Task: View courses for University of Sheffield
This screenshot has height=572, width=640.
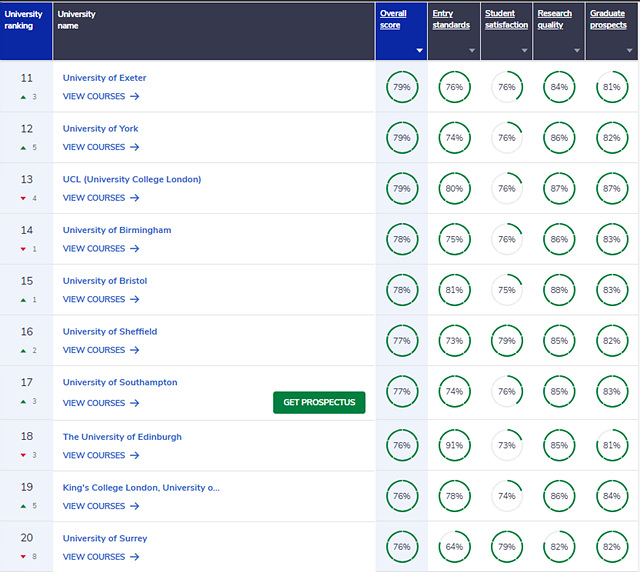Action: (101, 350)
